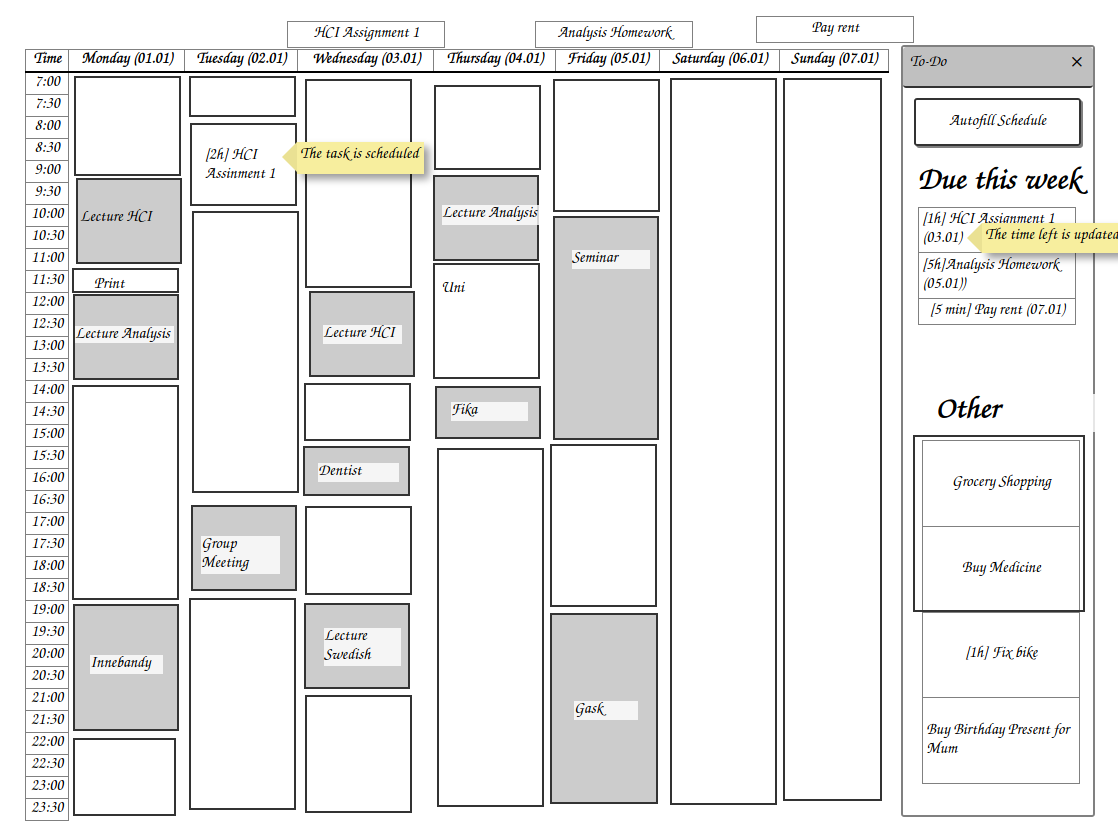This screenshot has width=1118, height=825.
Task: Open the Analysis Homework deadline label
Action: pos(613,34)
